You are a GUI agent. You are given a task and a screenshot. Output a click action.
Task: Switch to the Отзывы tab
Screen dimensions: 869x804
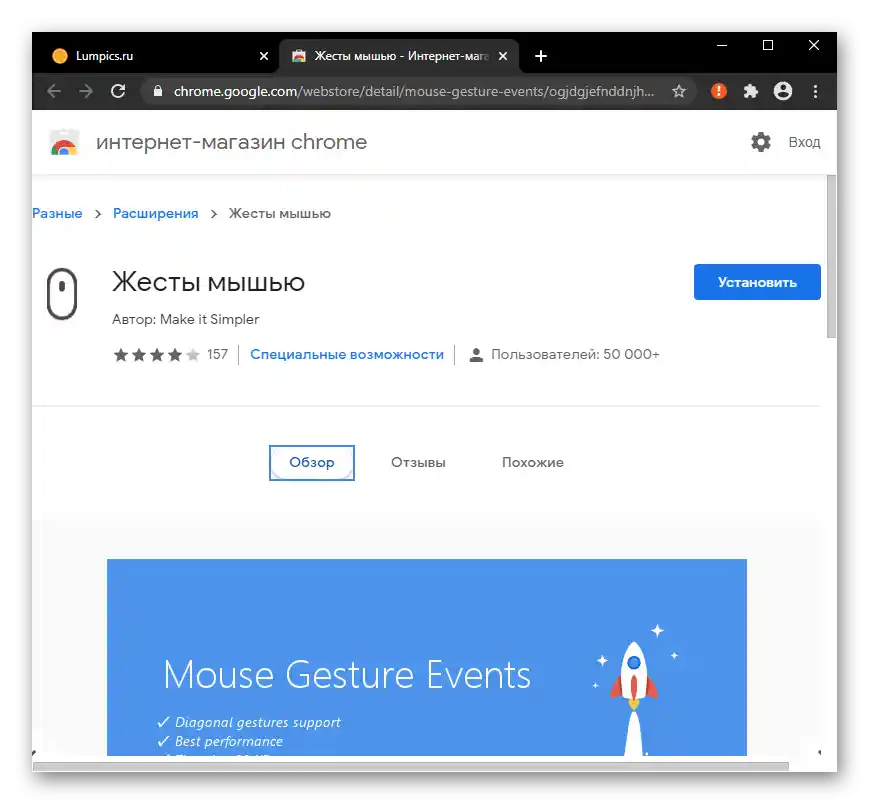point(418,463)
